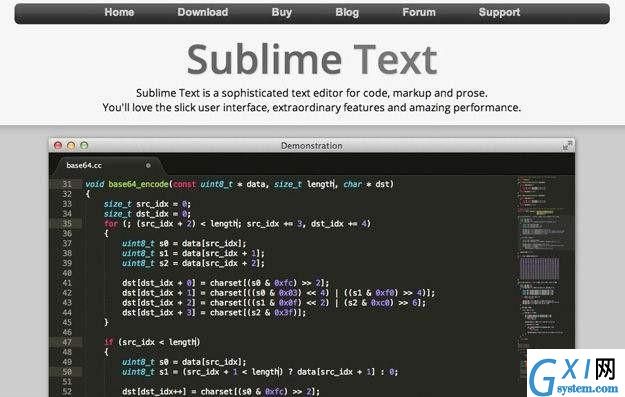Click the yellow minimize button of Demonstration window

[x=71, y=145]
